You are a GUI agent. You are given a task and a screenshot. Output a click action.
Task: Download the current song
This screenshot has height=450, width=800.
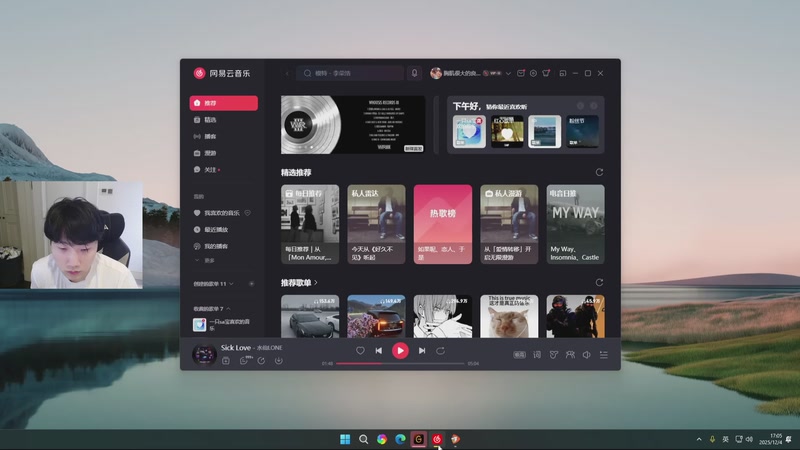[x=279, y=361]
